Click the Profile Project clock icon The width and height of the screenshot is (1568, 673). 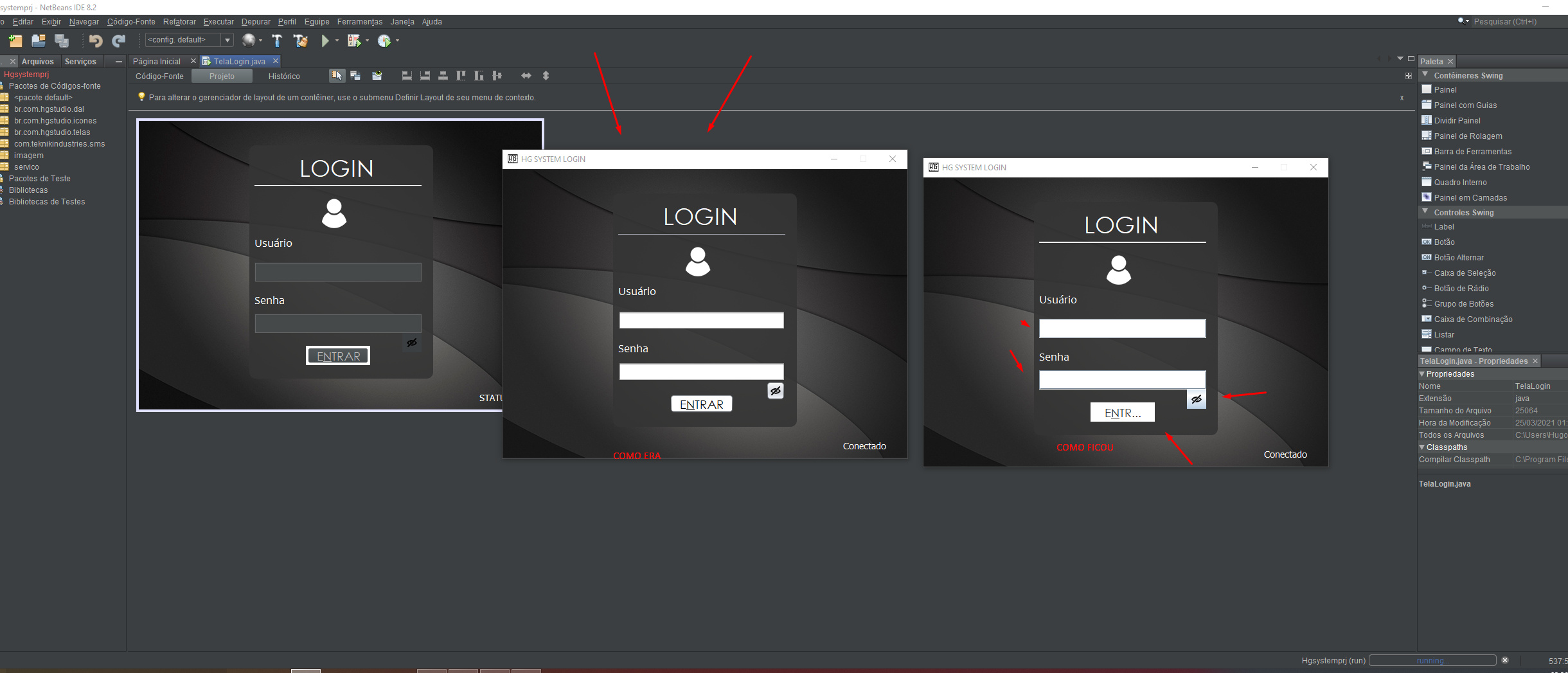(384, 40)
